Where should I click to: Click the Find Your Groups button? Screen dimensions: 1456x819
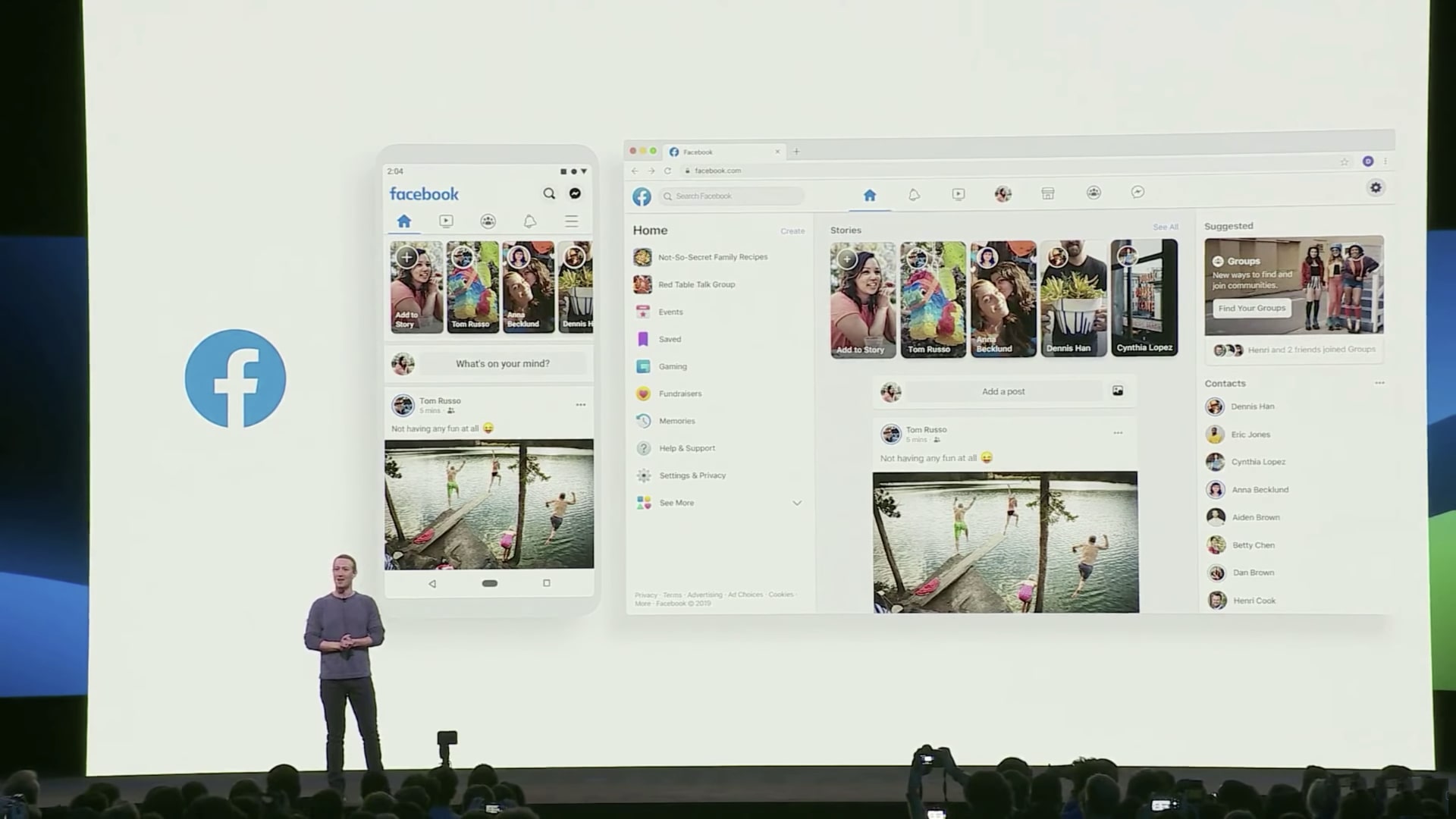1251,307
